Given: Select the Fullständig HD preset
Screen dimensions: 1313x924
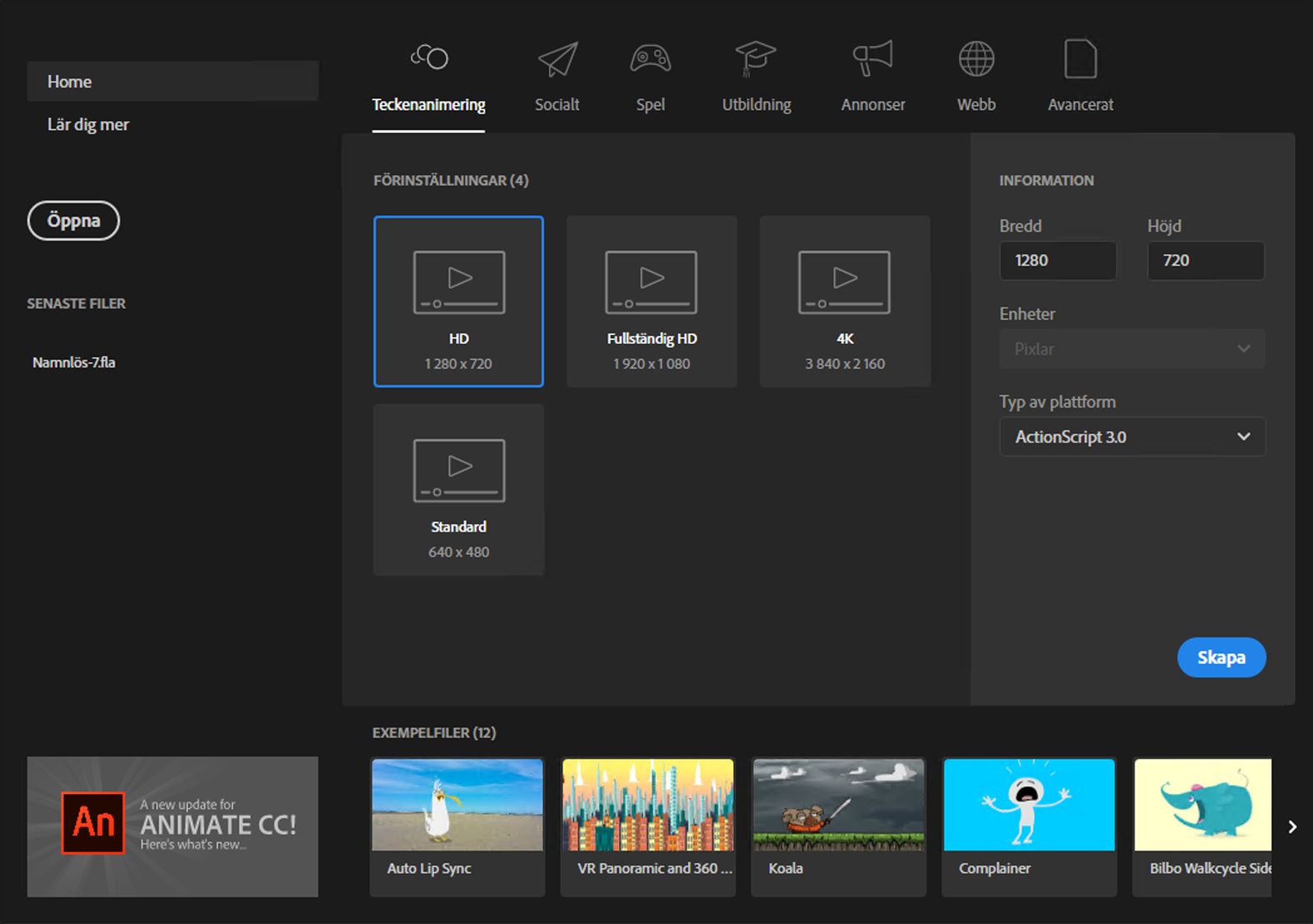Looking at the screenshot, I should (652, 302).
